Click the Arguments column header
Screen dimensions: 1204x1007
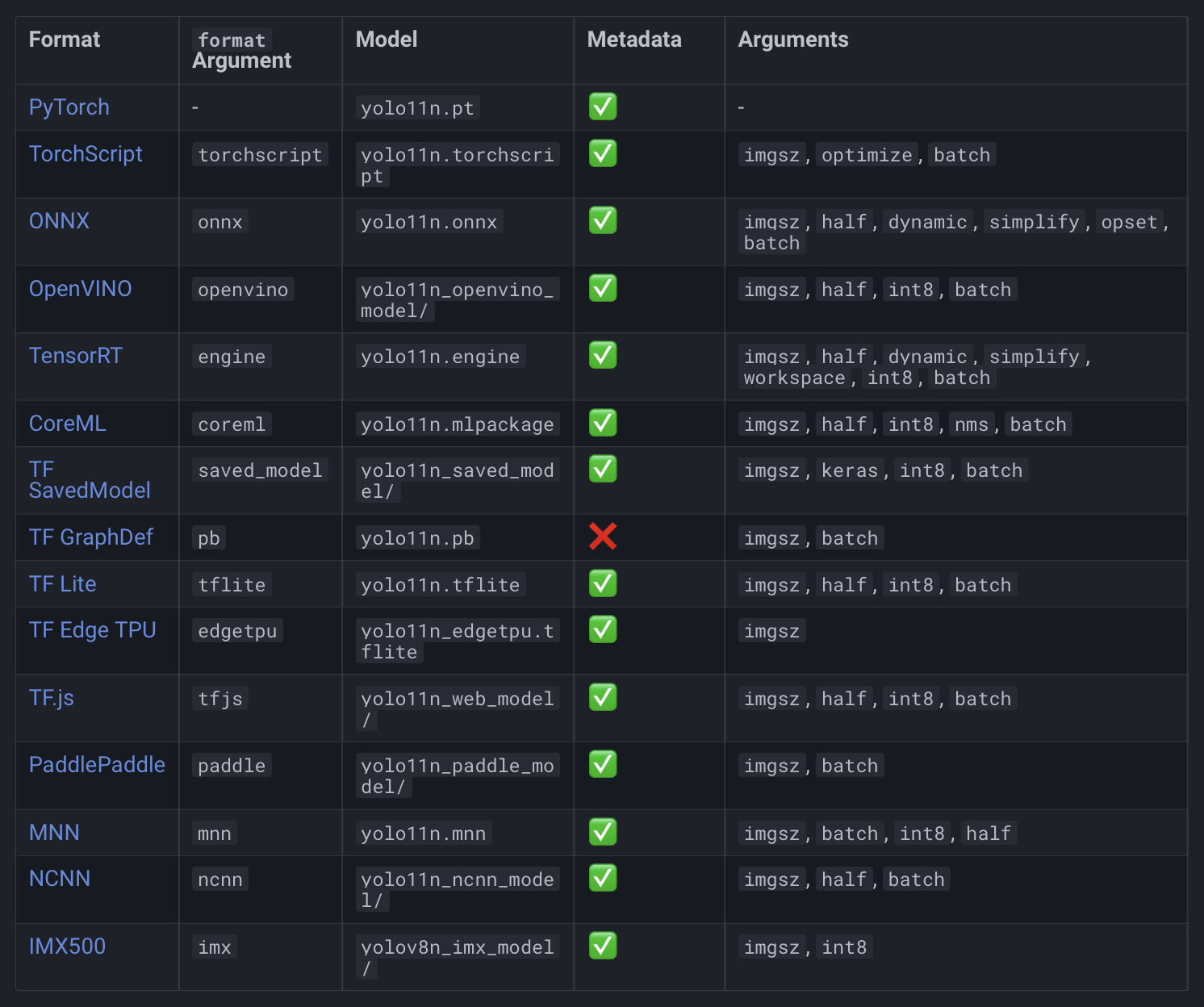pos(793,40)
